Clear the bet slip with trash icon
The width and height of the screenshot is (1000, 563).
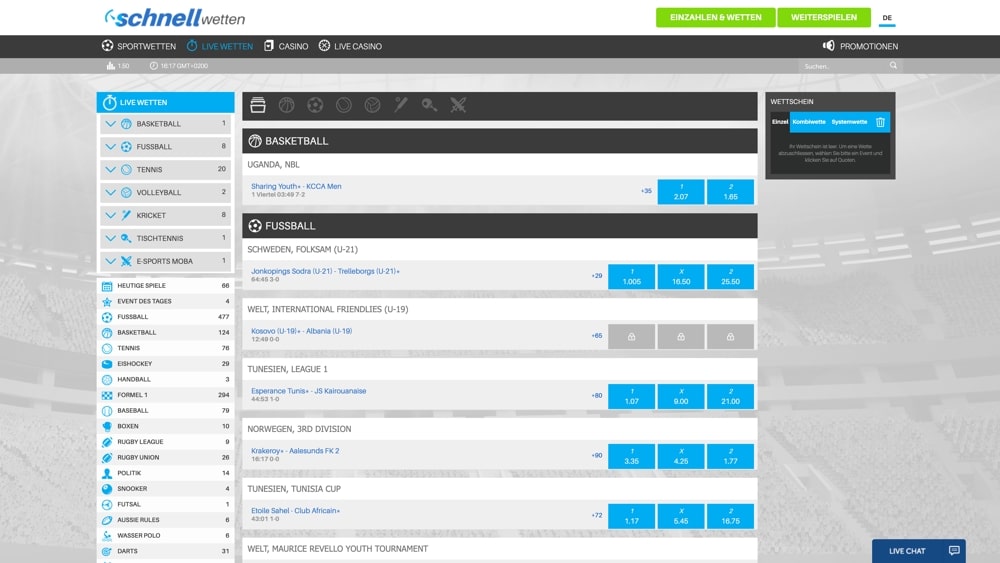click(880, 122)
